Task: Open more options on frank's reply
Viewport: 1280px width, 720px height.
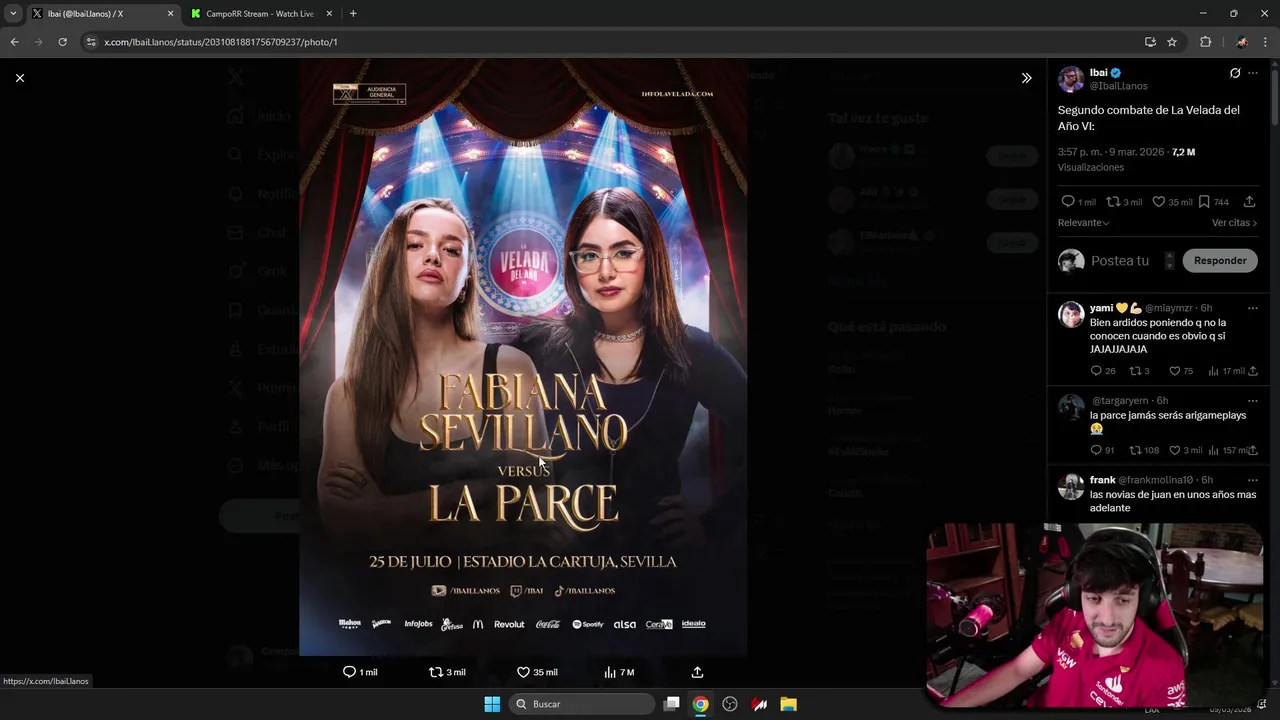Action: pyautogui.click(x=1253, y=480)
